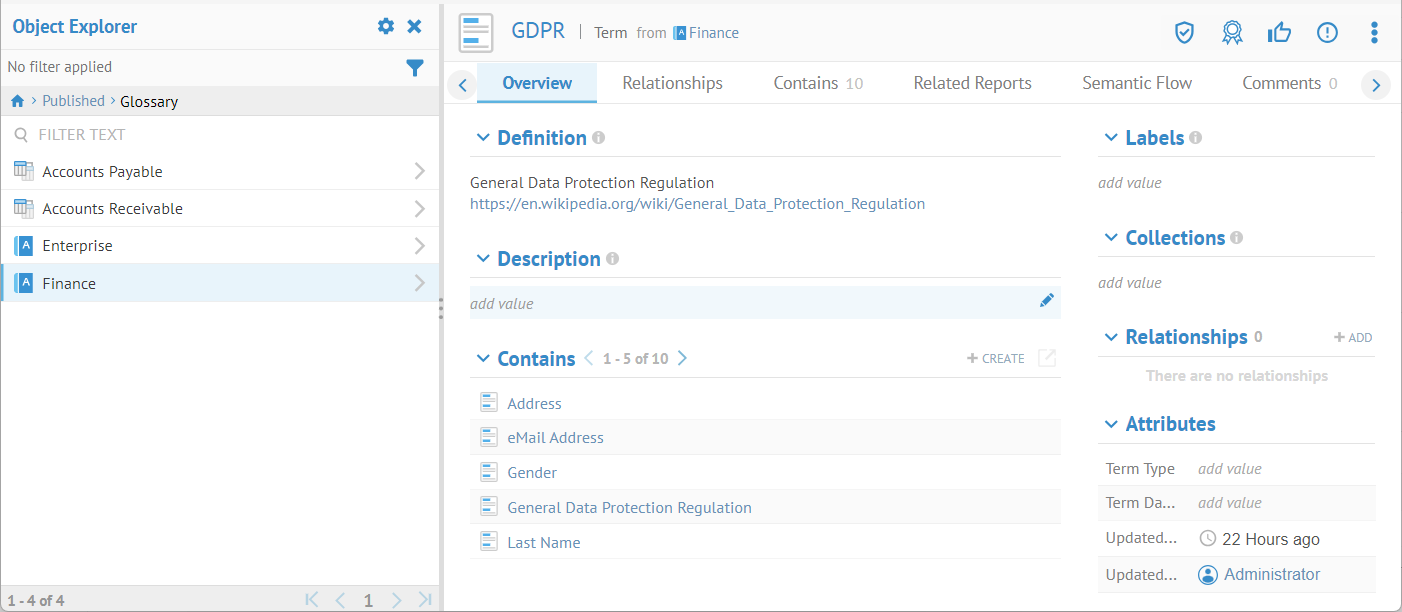Open the Semantic Flow tab
The image size is (1402, 612).
(1136, 83)
